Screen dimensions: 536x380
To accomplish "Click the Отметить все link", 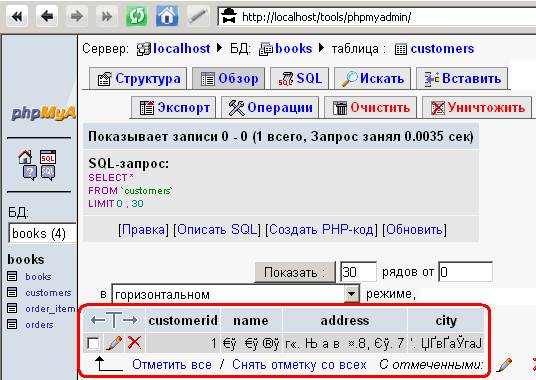I will pos(172,365).
